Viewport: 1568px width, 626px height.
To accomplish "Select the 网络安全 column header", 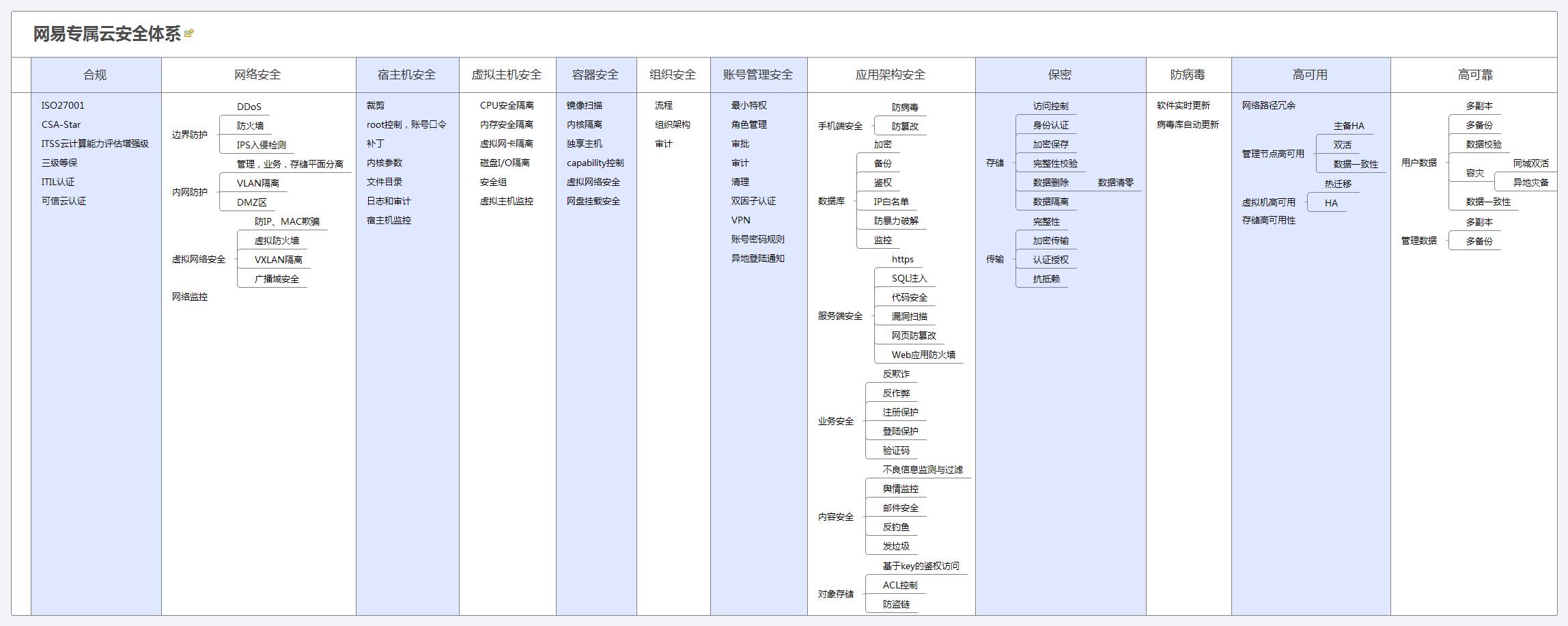I will (x=257, y=75).
